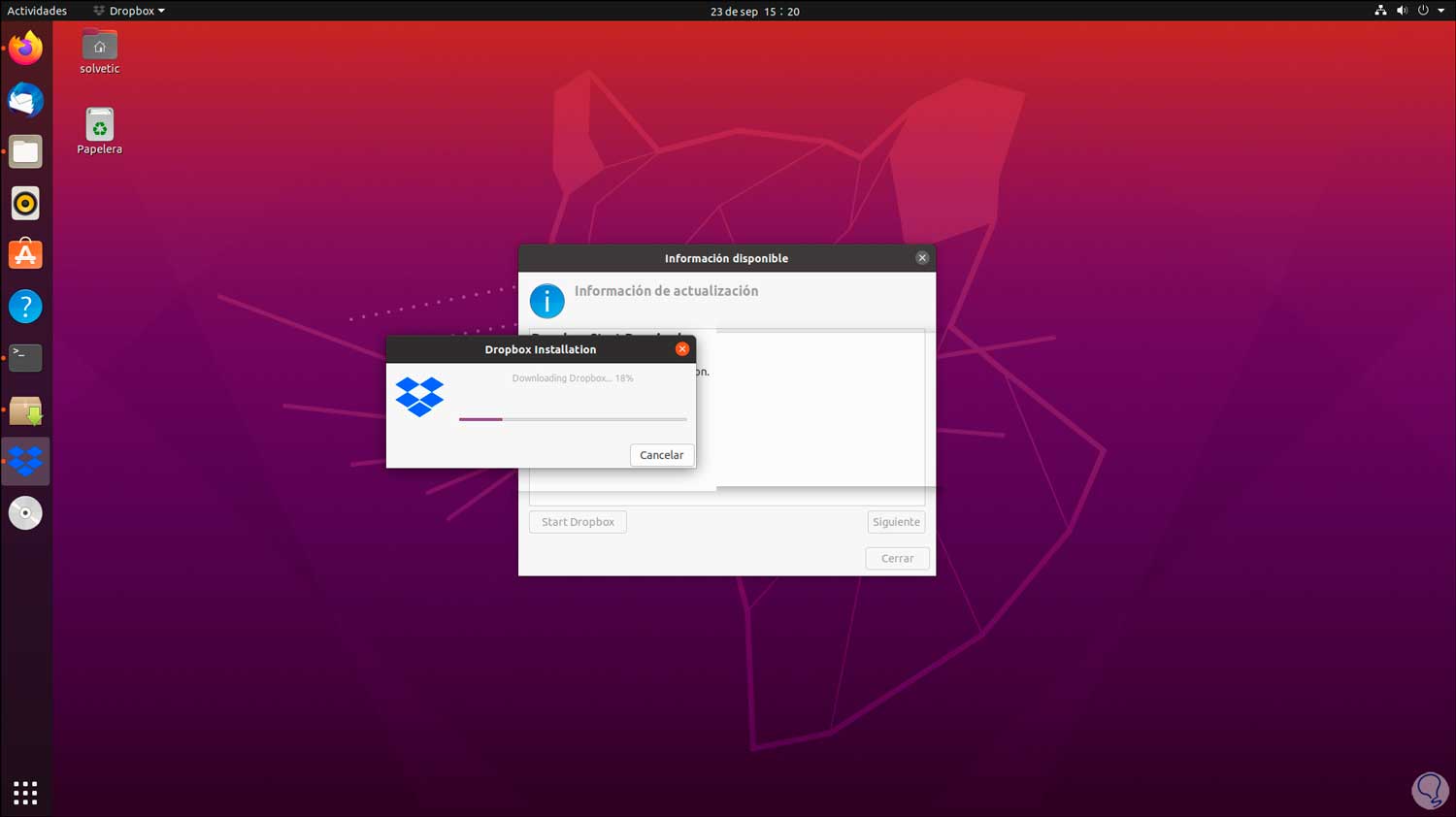Screen dimensions: 1456x817
Task: Click the 'Downloading Dropbox... 18%' status text
Action: (x=573, y=378)
